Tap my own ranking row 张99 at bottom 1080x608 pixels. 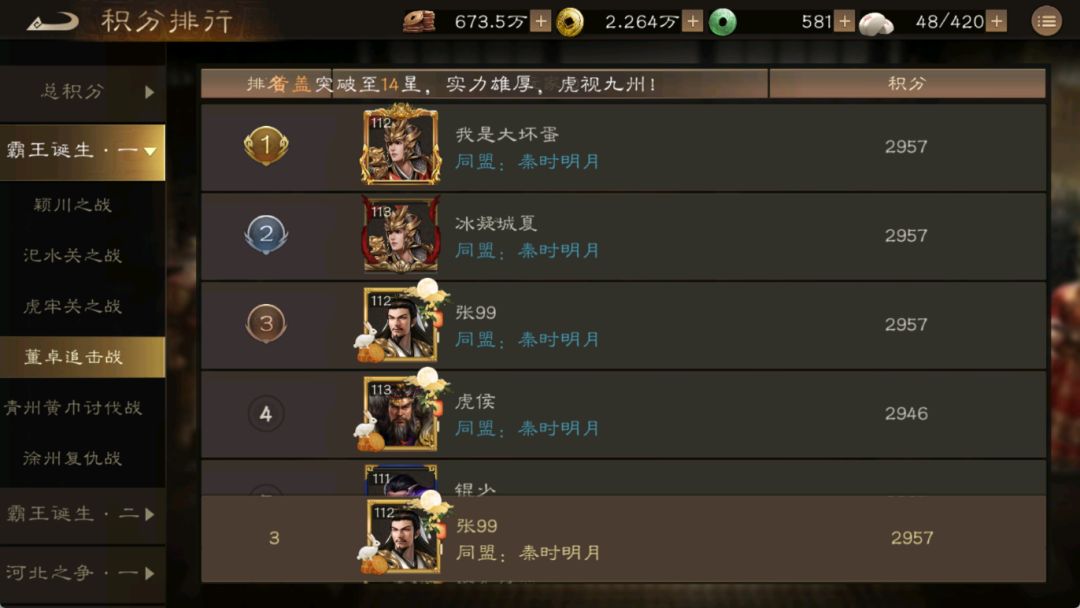tap(623, 538)
